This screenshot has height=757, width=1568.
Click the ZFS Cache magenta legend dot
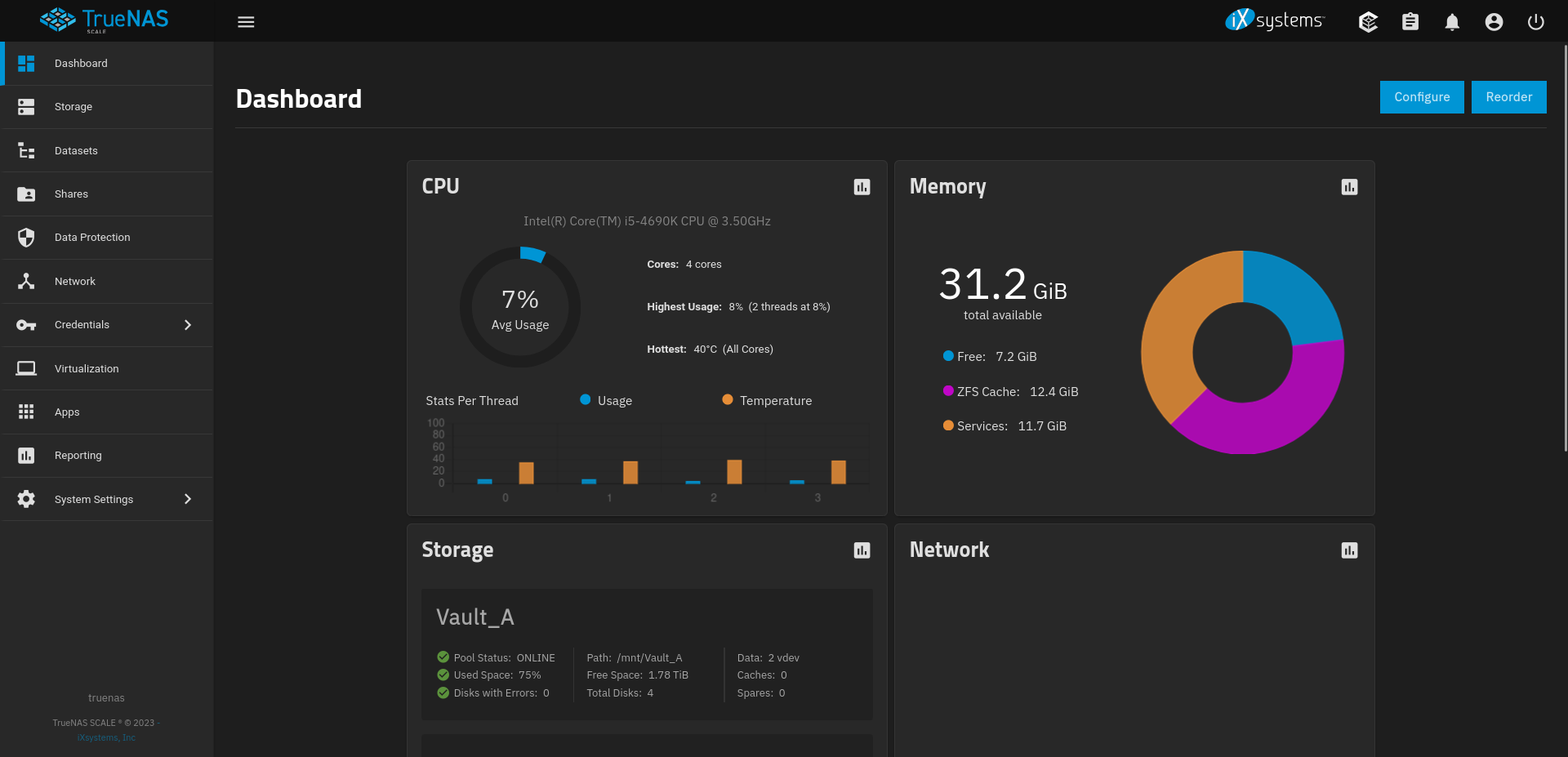(x=948, y=390)
